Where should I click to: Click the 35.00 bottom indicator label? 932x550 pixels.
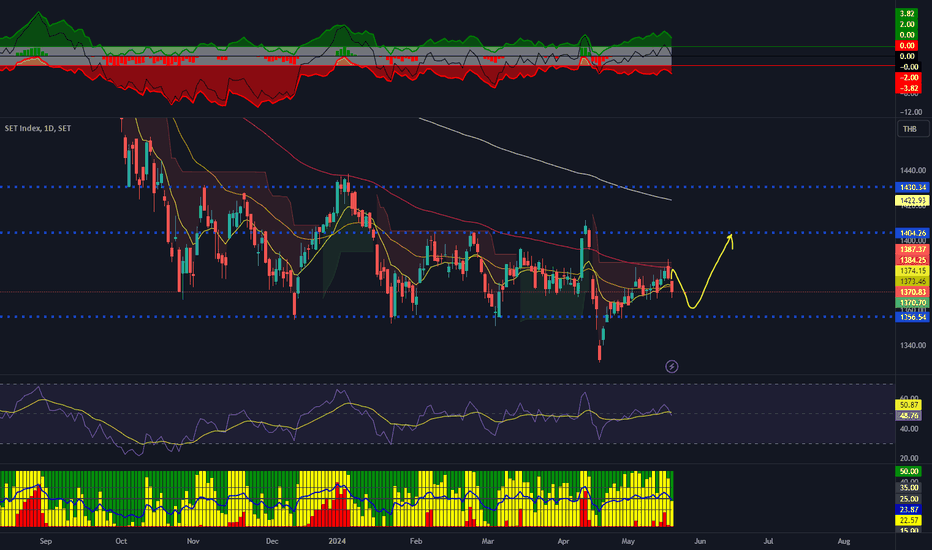coord(909,488)
